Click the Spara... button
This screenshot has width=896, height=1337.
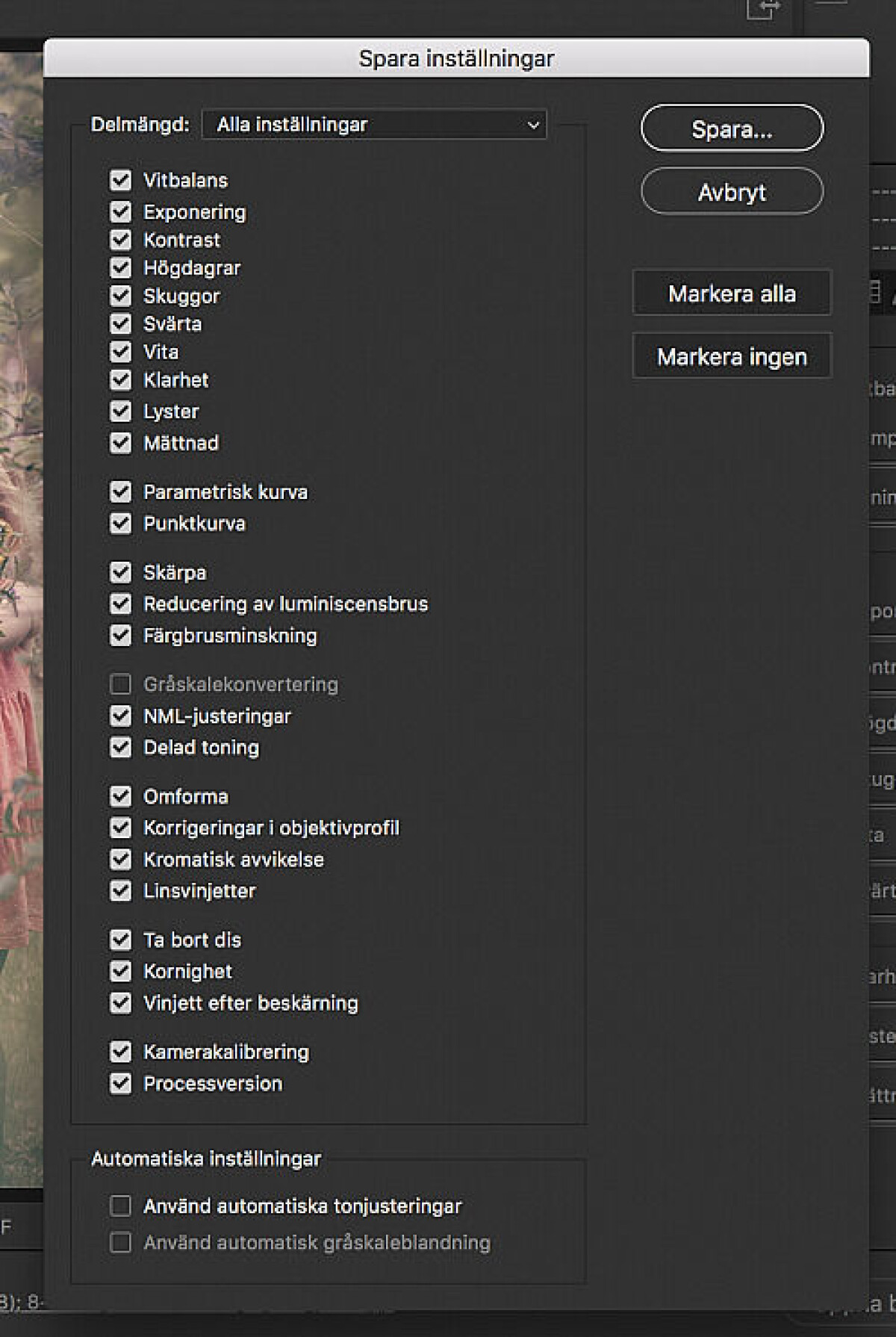click(x=732, y=128)
